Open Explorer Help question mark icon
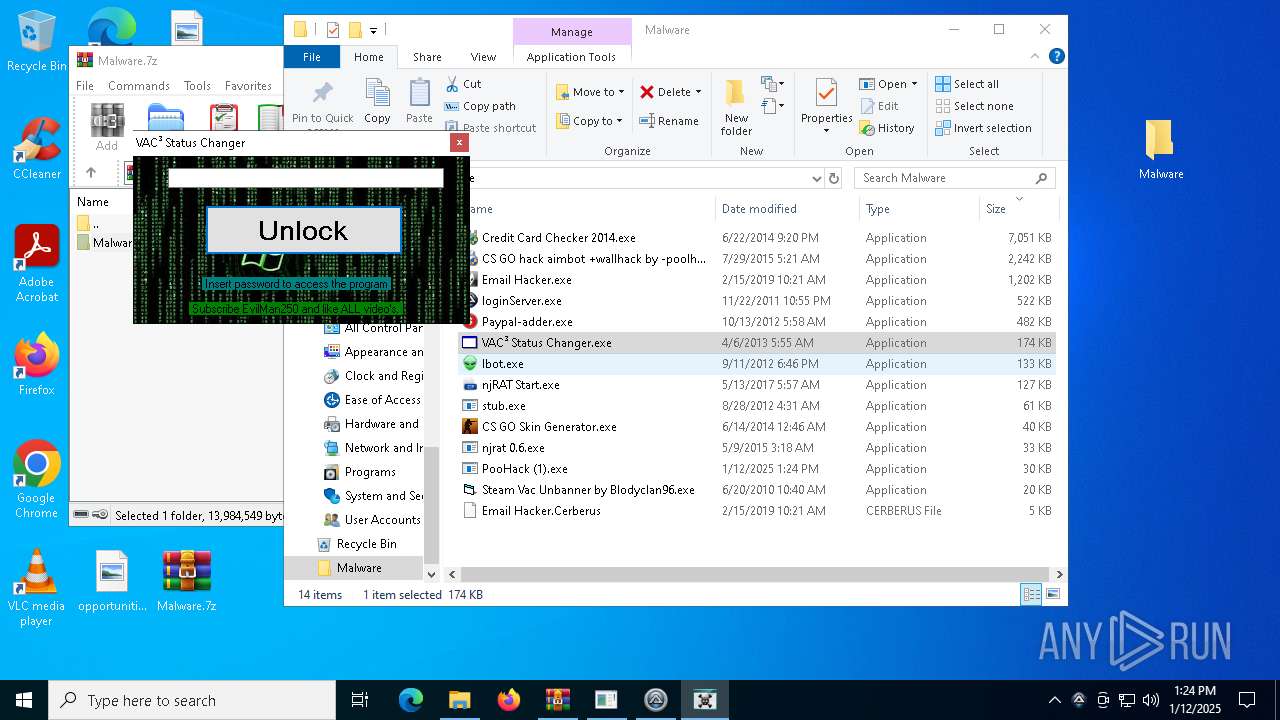The image size is (1280, 720). click(x=1056, y=57)
